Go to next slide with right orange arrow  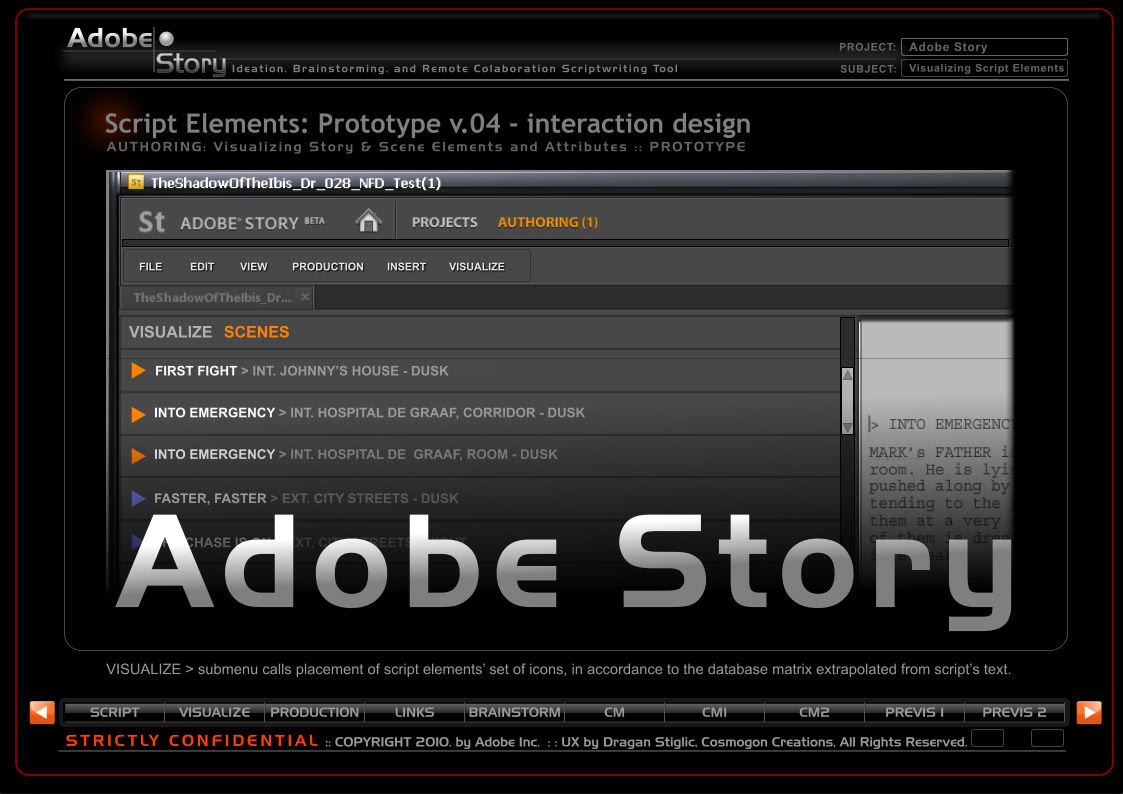tap(1089, 712)
